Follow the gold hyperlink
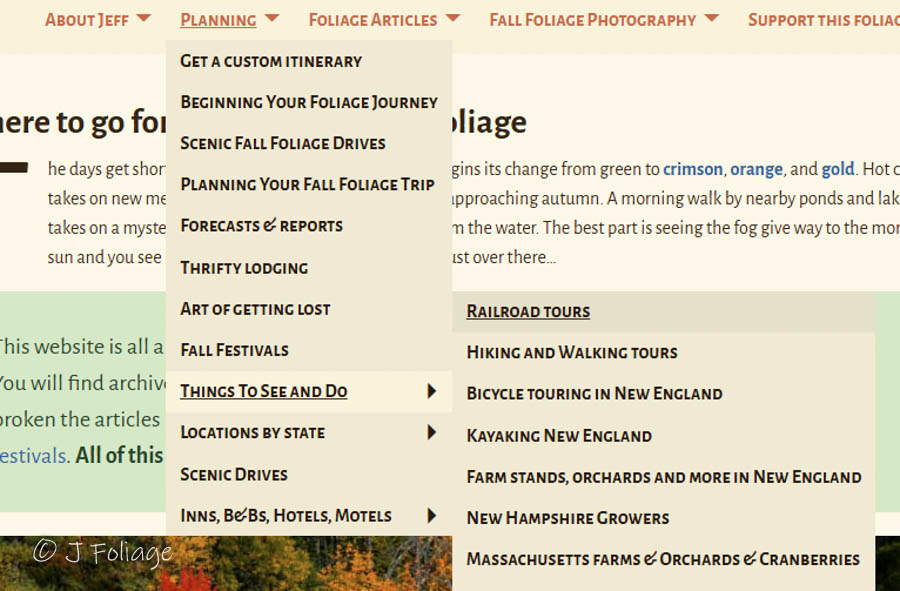The image size is (900, 591). point(838,169)
